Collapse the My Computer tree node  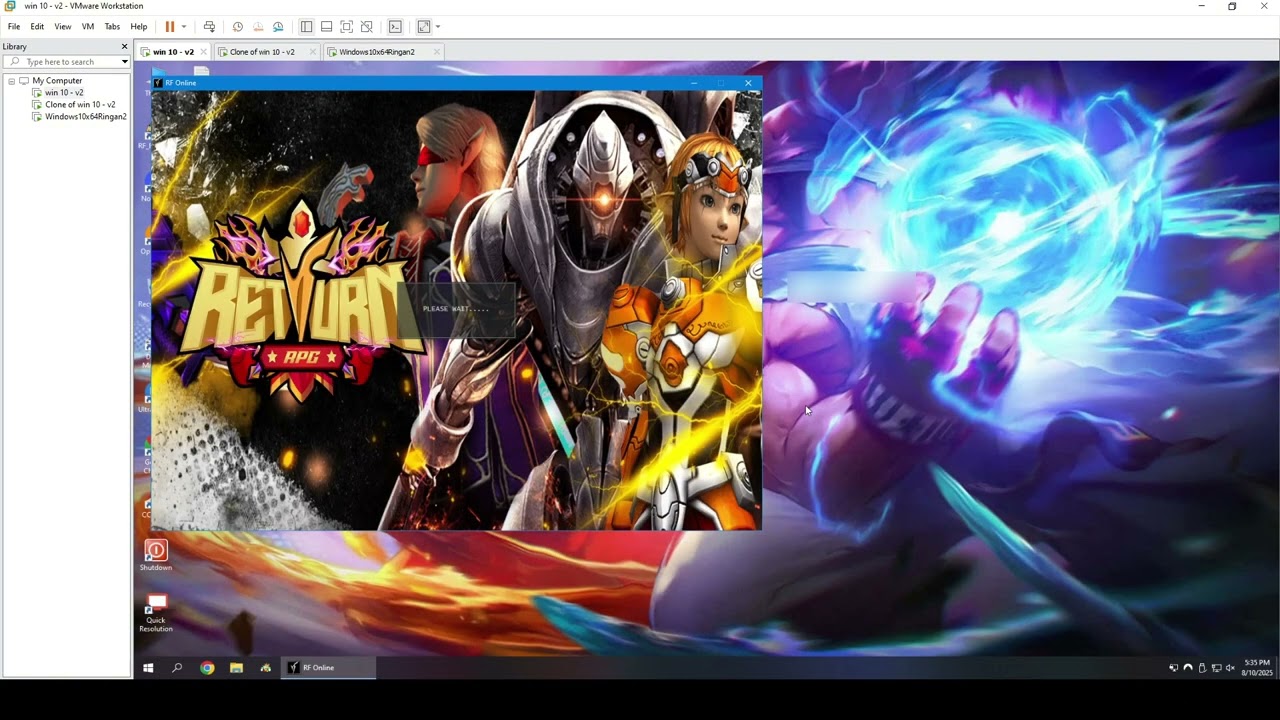(12, 81)
